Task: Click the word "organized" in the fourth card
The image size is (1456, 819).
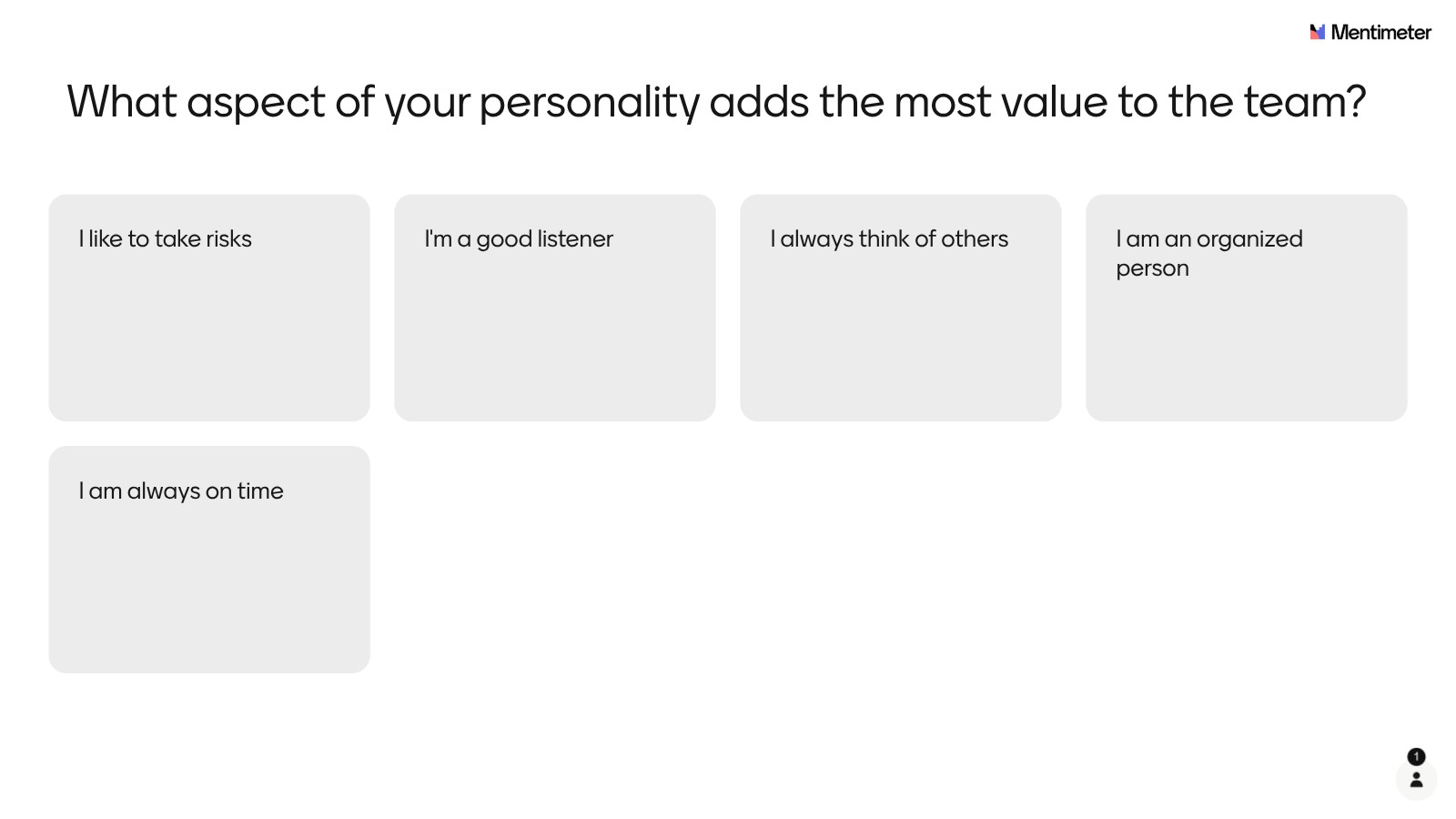Action: coord(1249,239)
